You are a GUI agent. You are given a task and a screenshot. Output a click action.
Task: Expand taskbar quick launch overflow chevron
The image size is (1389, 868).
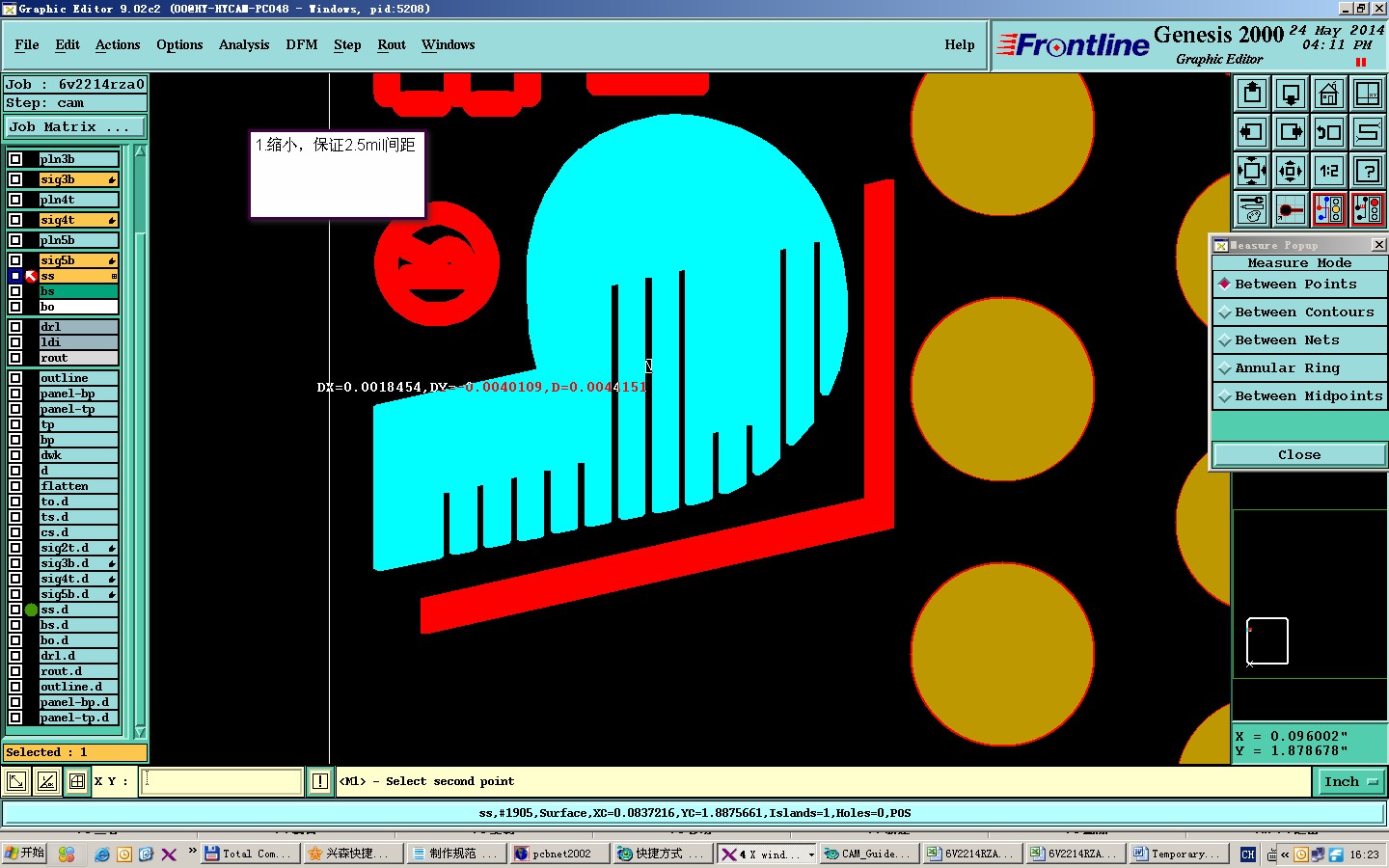(x=192, y=851)
